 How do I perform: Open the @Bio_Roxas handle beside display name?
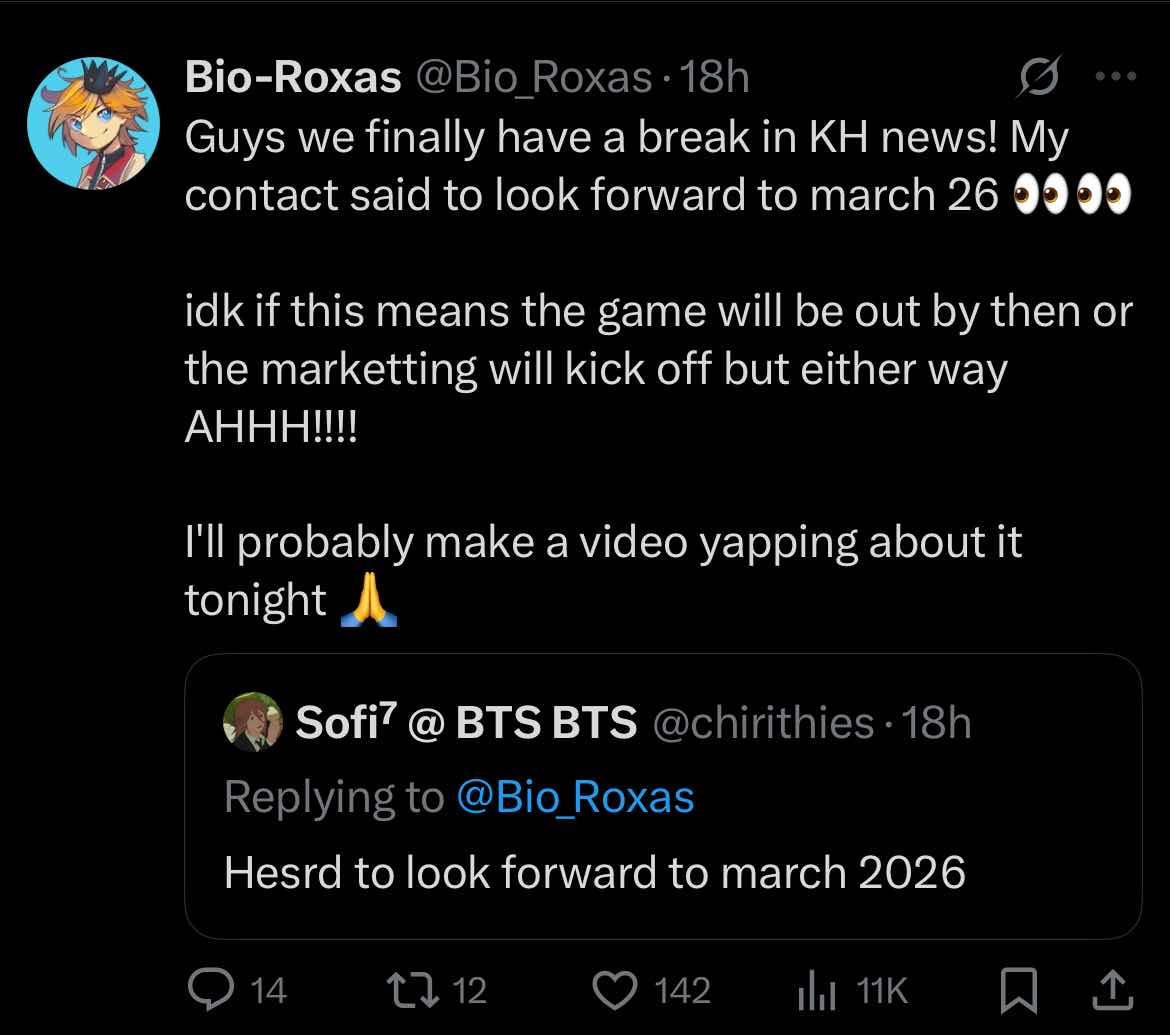[x=533, y=77]
